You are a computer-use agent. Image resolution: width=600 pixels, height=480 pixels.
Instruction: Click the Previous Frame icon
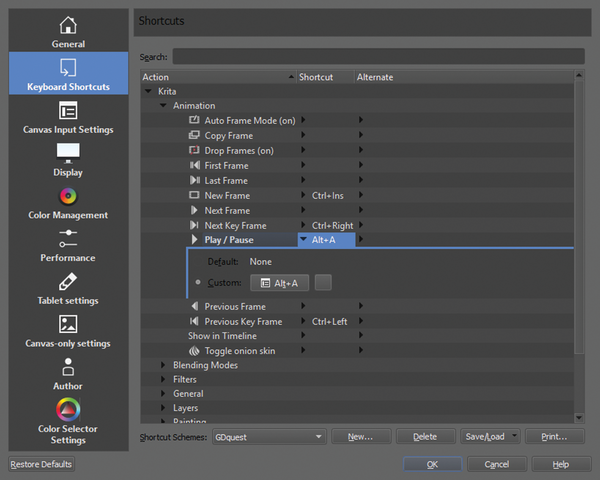coord(194,306)
